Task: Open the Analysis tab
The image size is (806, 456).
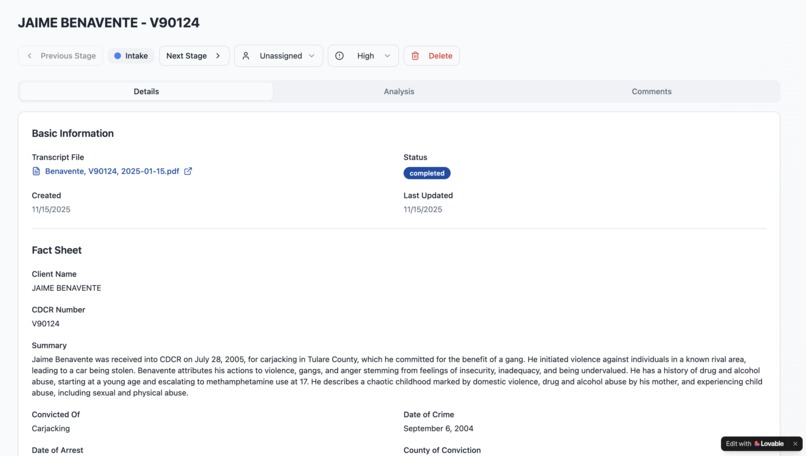Action: click(x=399, y=92)
